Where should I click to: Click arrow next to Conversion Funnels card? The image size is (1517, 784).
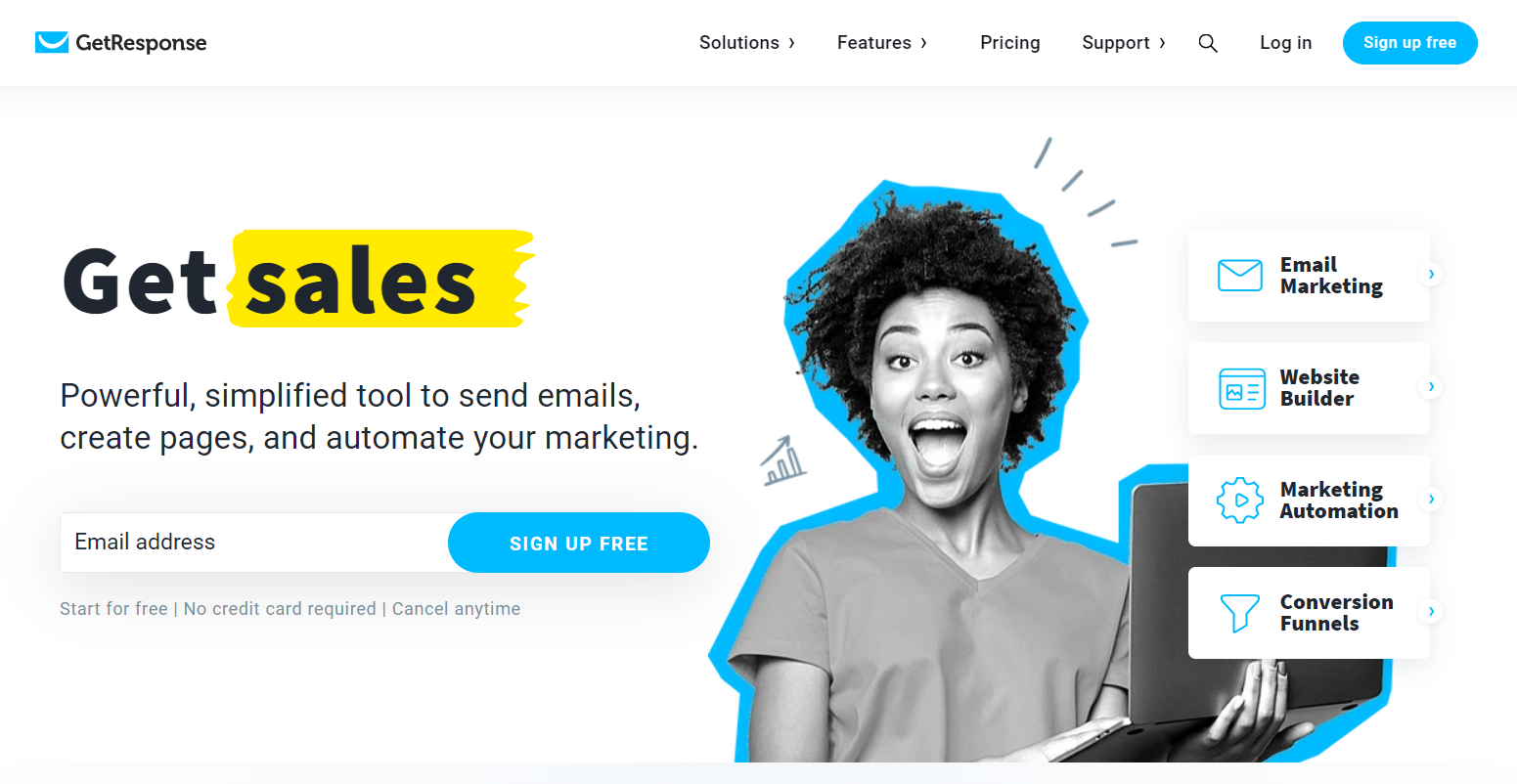1431,612
